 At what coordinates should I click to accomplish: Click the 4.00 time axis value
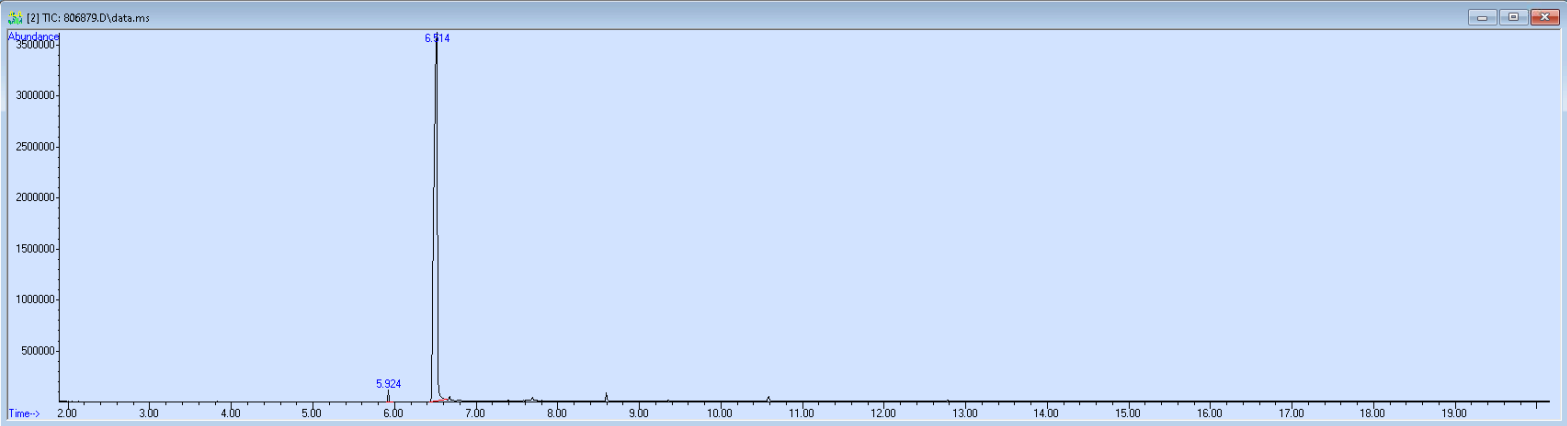tap(230, 412)
